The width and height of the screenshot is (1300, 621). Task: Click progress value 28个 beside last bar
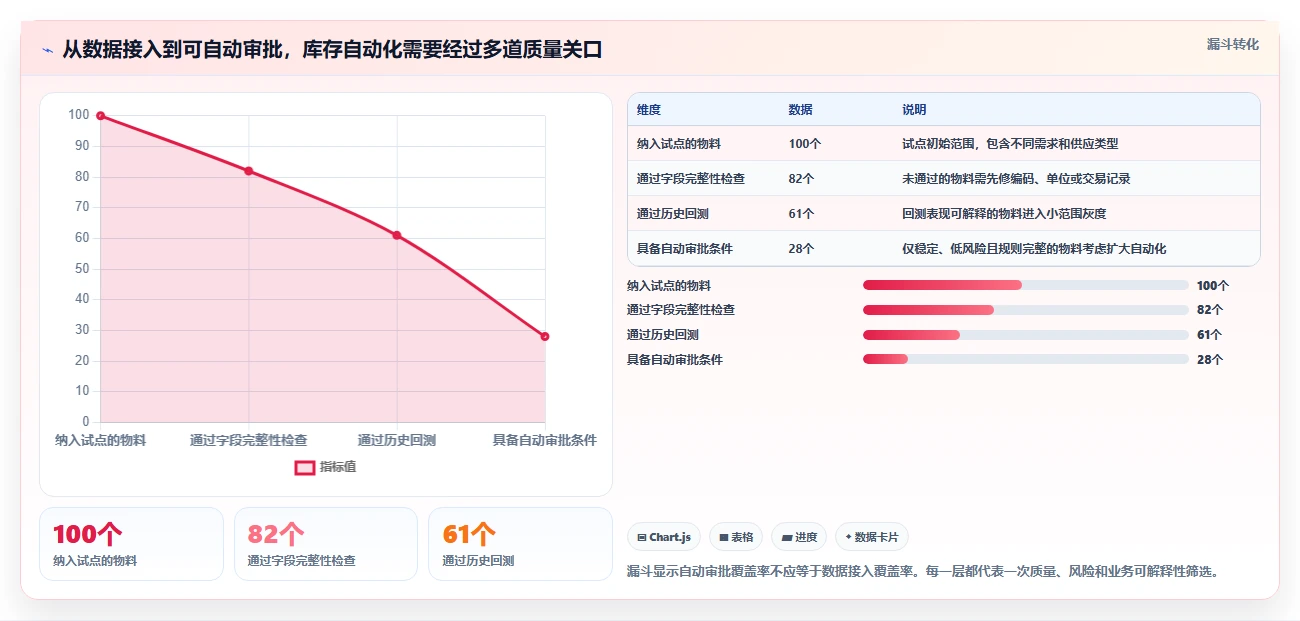(x=1210, y=359)
